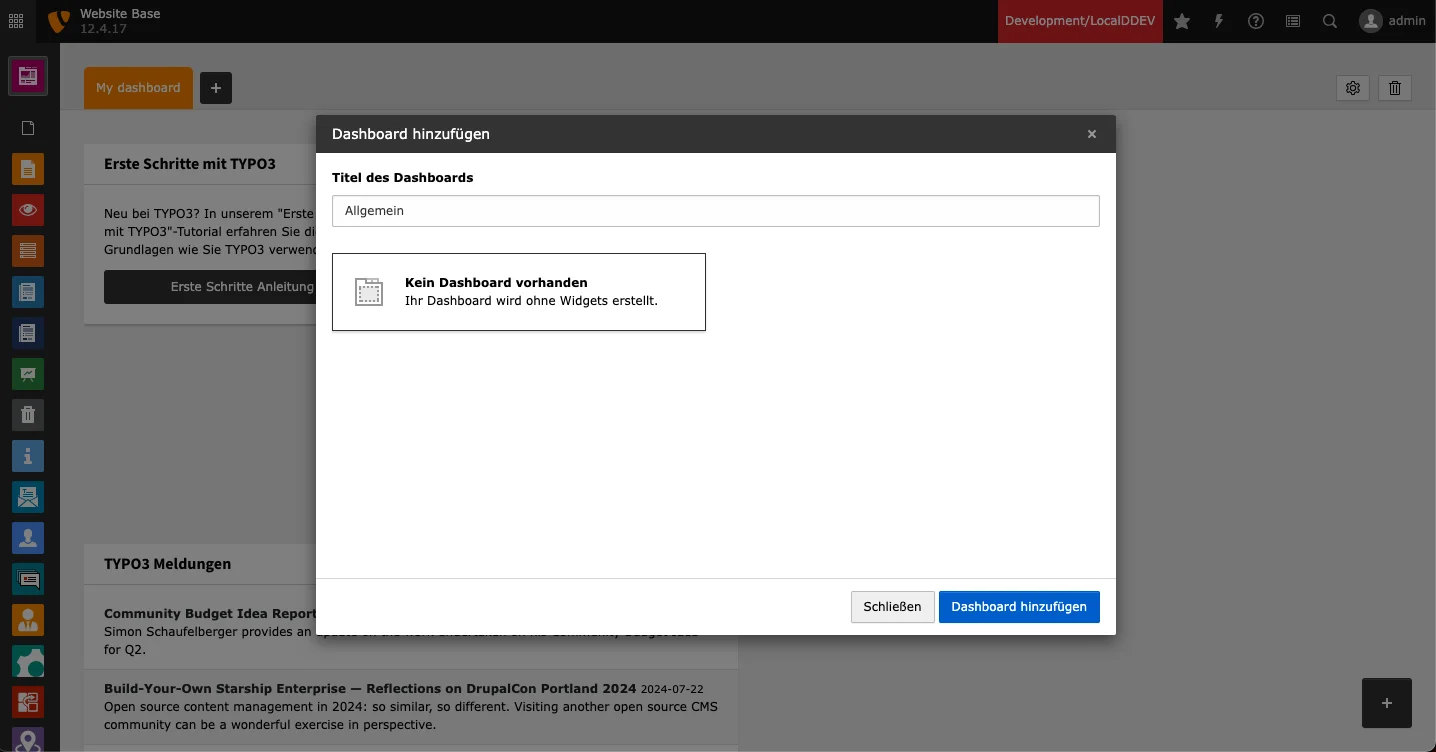Open the Page module in the sidebar
The height and width of the screenshot is (752, 1436).
point(27,169)
